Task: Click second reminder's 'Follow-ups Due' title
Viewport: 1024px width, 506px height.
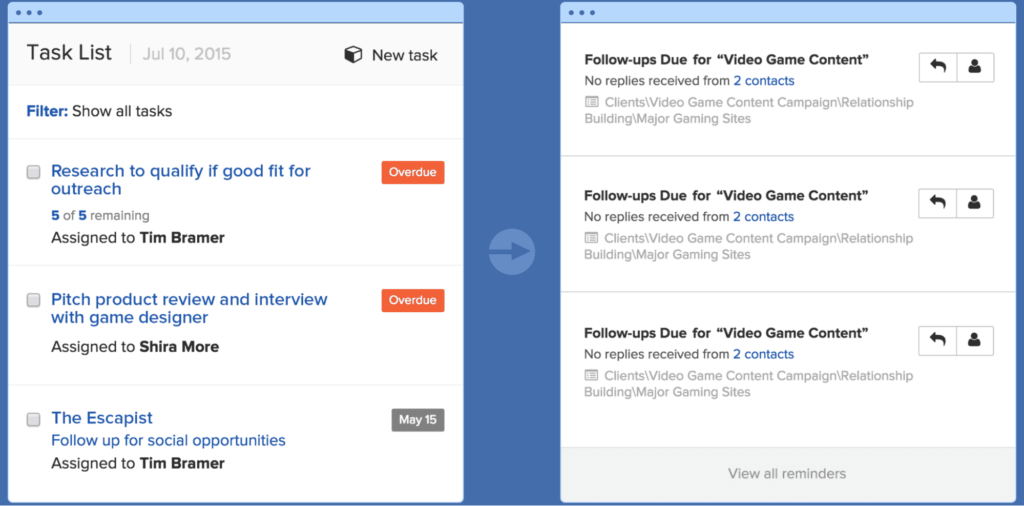Action: point(726,195)
